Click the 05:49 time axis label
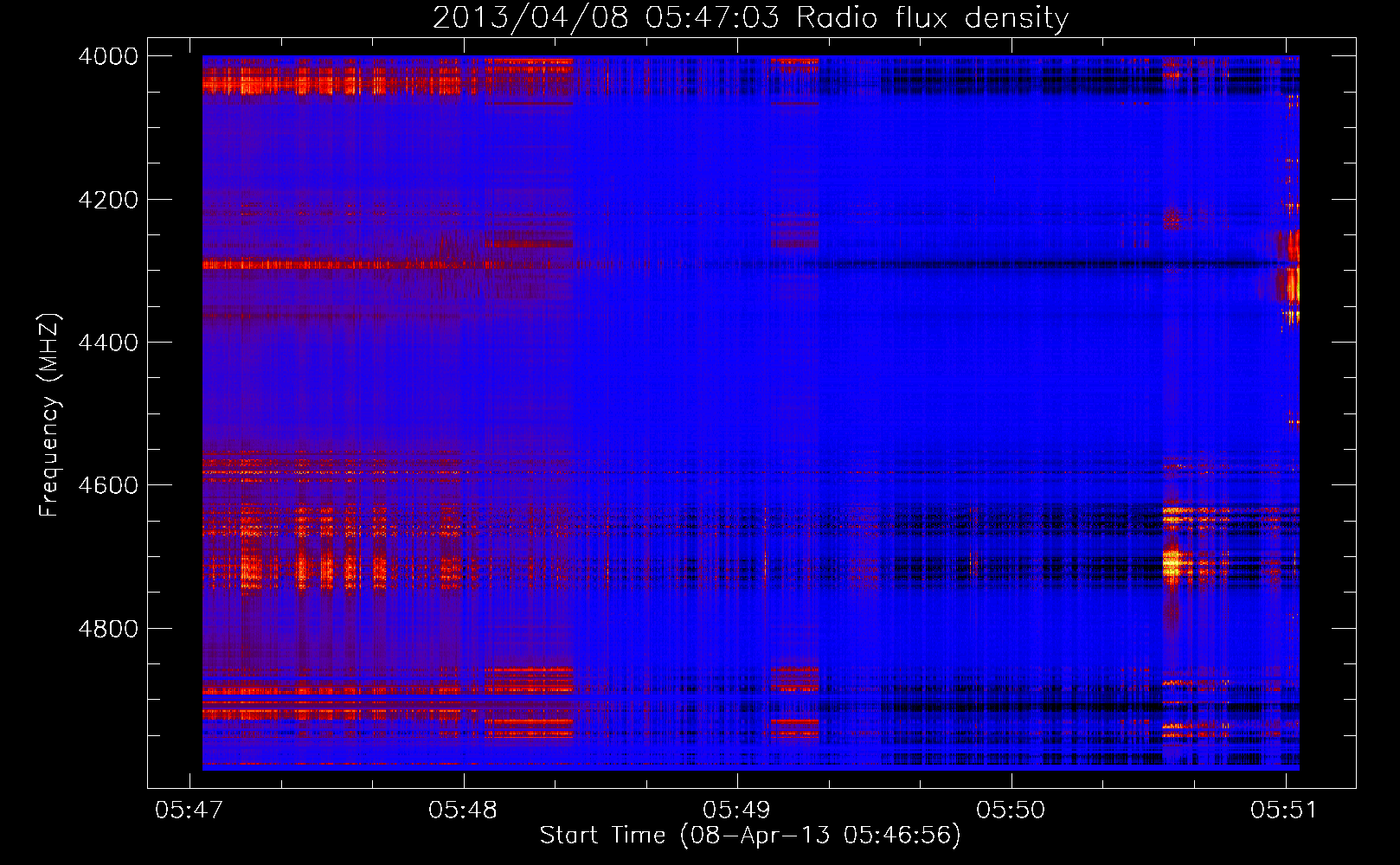Image resolution: width=1400 pixels, height=865 pixels. pos(736,810)
